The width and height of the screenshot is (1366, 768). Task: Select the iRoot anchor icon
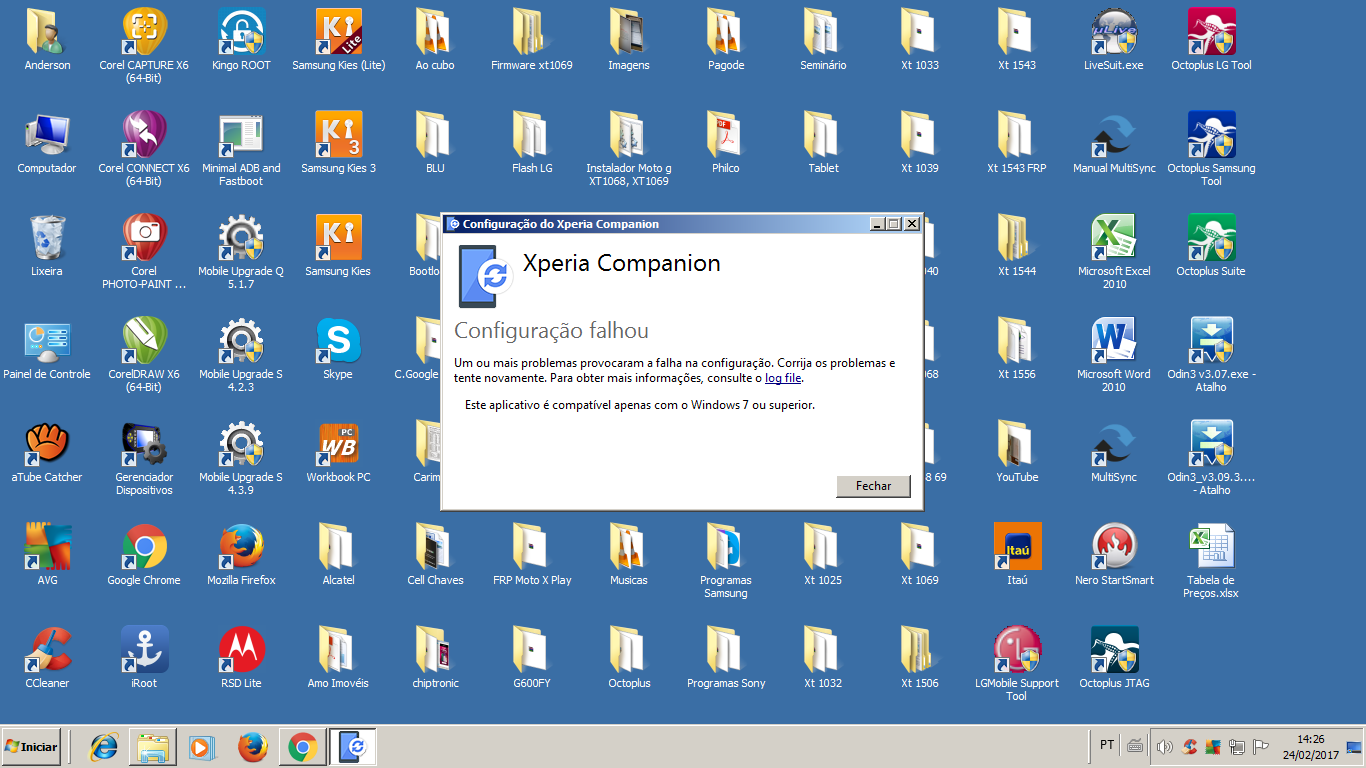144,649
